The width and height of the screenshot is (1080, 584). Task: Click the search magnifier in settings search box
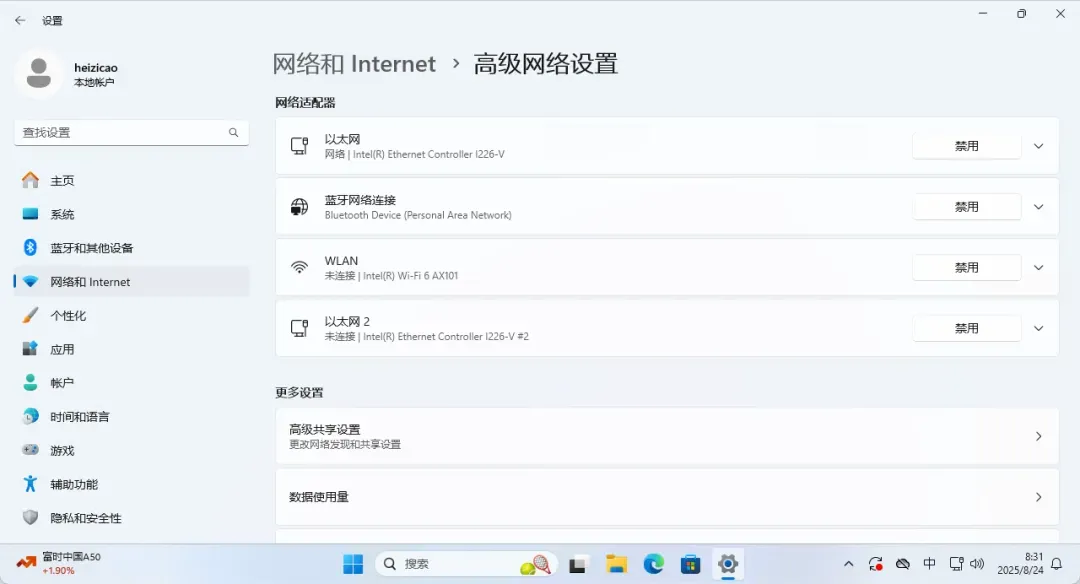click(x=234, y=132)
